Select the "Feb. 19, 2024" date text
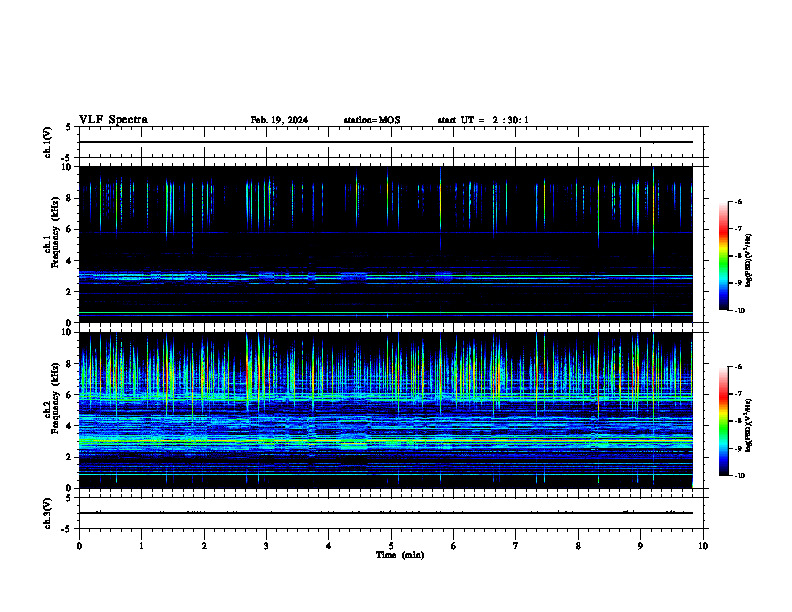792x612 pixels. point(279,120)
